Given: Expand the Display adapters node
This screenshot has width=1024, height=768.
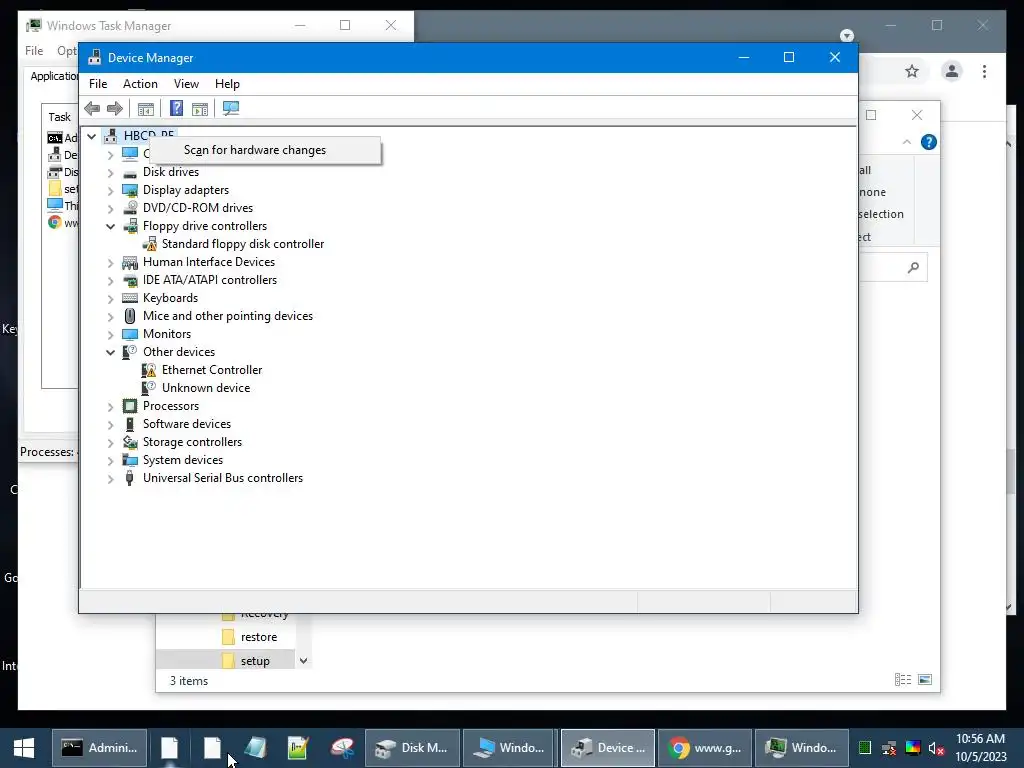Looking at the screenshot, I should pos(110,191).
